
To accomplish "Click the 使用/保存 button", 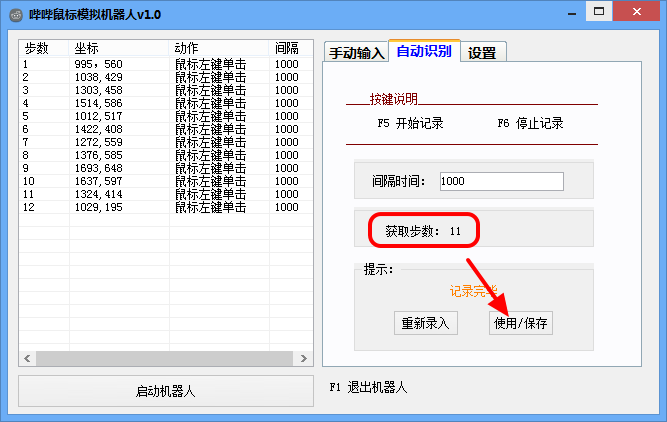I will [521, 323].
